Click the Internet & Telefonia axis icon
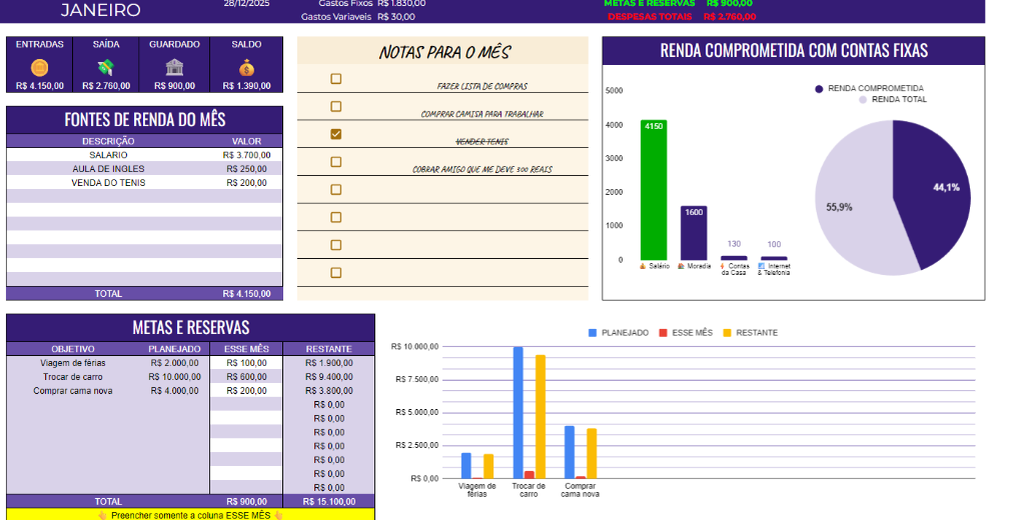1024x520 pixels. tap(761, 266)
